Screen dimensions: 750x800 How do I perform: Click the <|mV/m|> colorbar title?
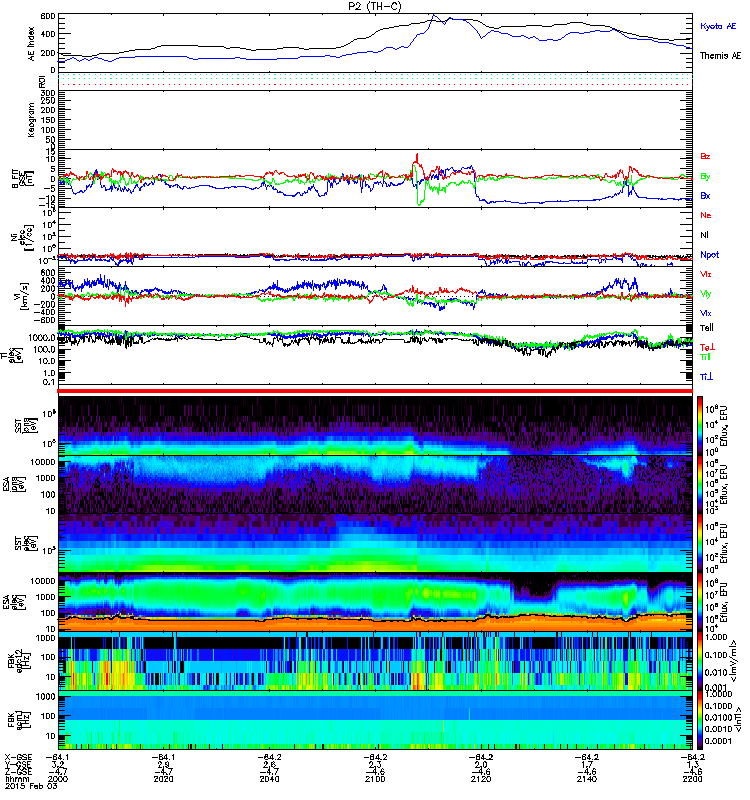click(734, 661)
